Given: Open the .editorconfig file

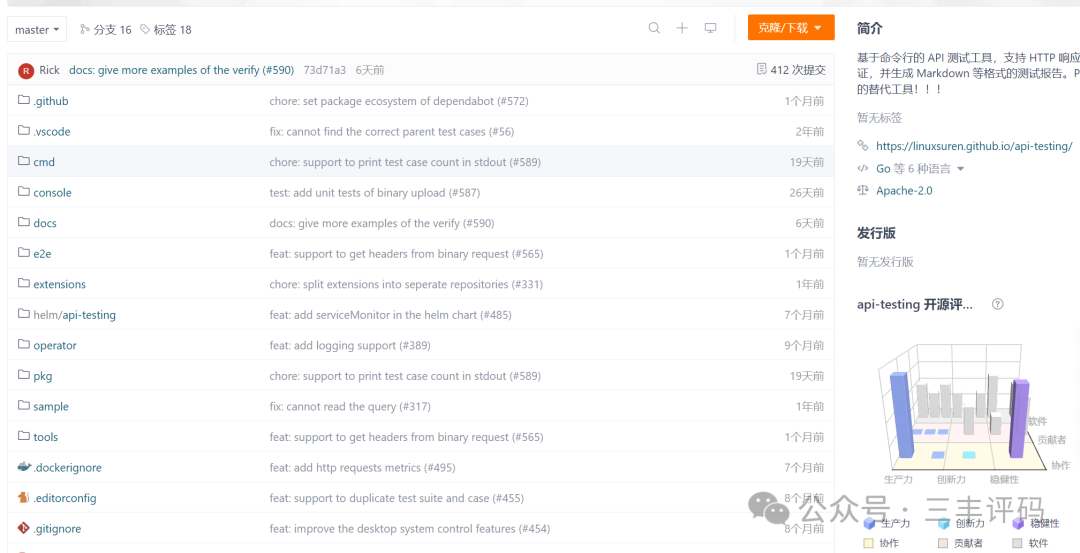Looking at the screenshot, I should click(x=65, y=498).
